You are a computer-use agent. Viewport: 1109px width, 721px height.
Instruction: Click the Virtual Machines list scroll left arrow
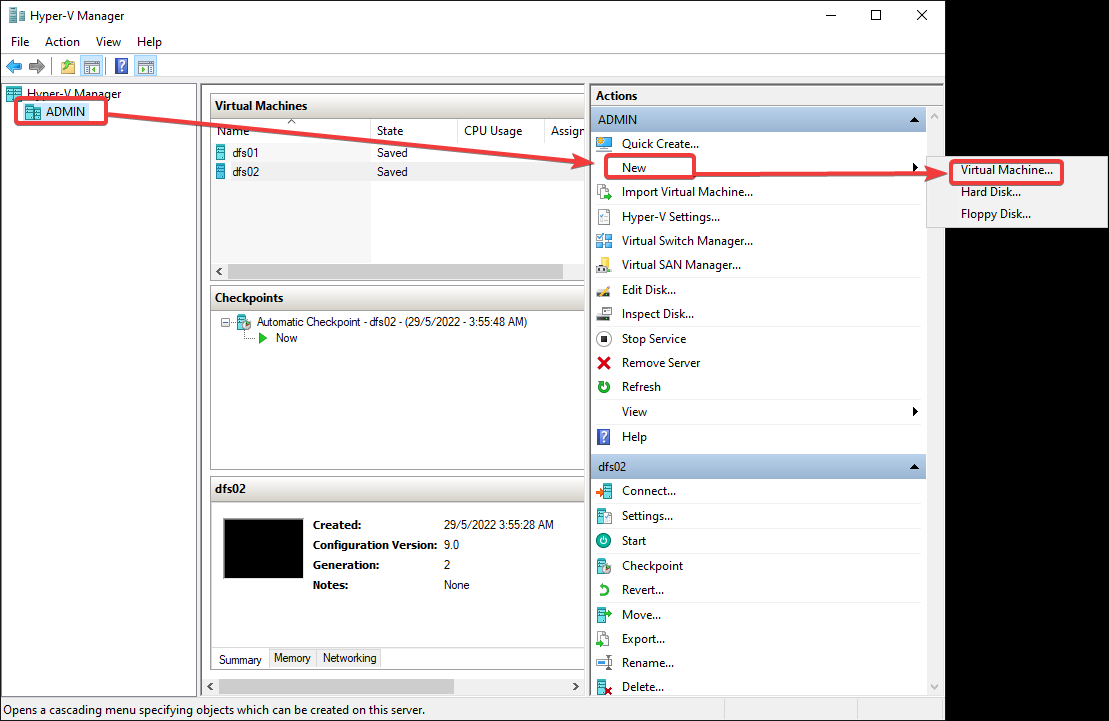219,272
